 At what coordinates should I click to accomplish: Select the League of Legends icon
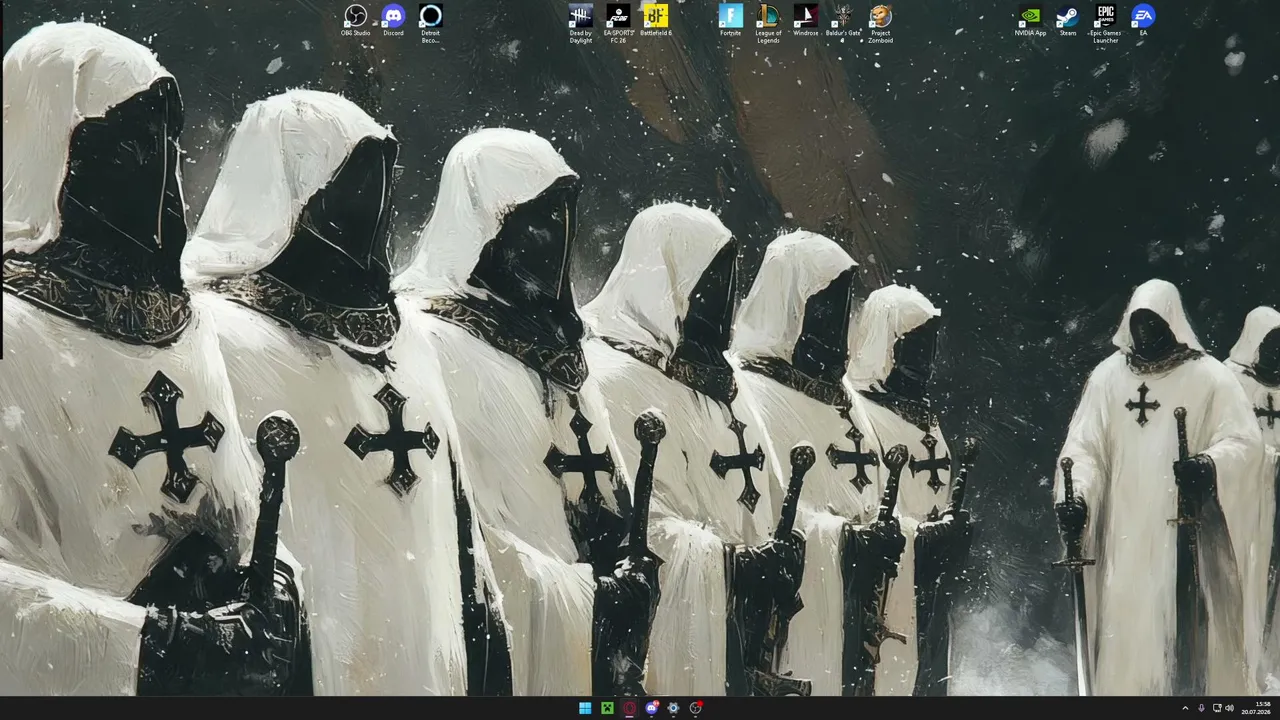[768, 23]
